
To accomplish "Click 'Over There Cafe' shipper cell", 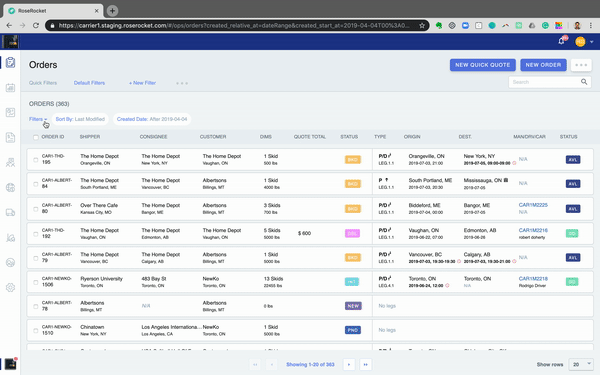I will pyautogui.click(x=99, y=205).
